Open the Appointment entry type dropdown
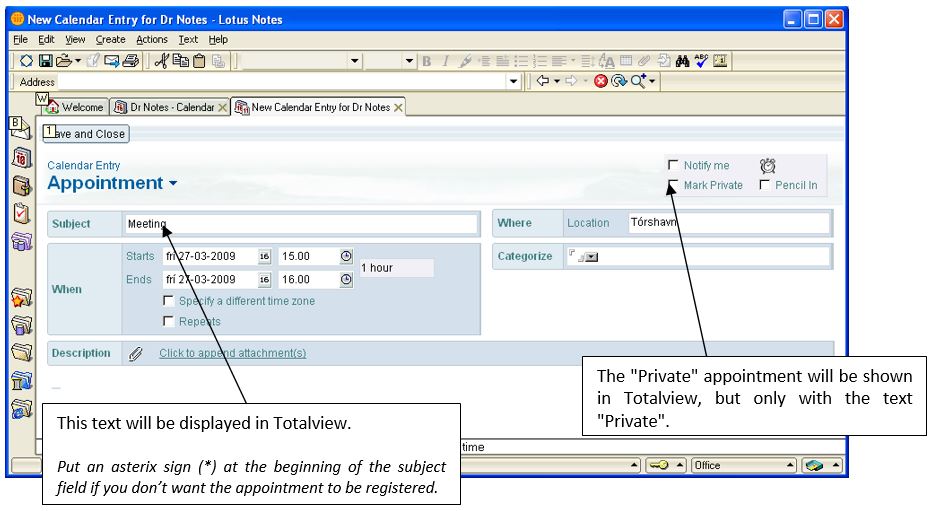Viewport: 931px width, 511px height. pyautogui.click(x=173, y=183)
